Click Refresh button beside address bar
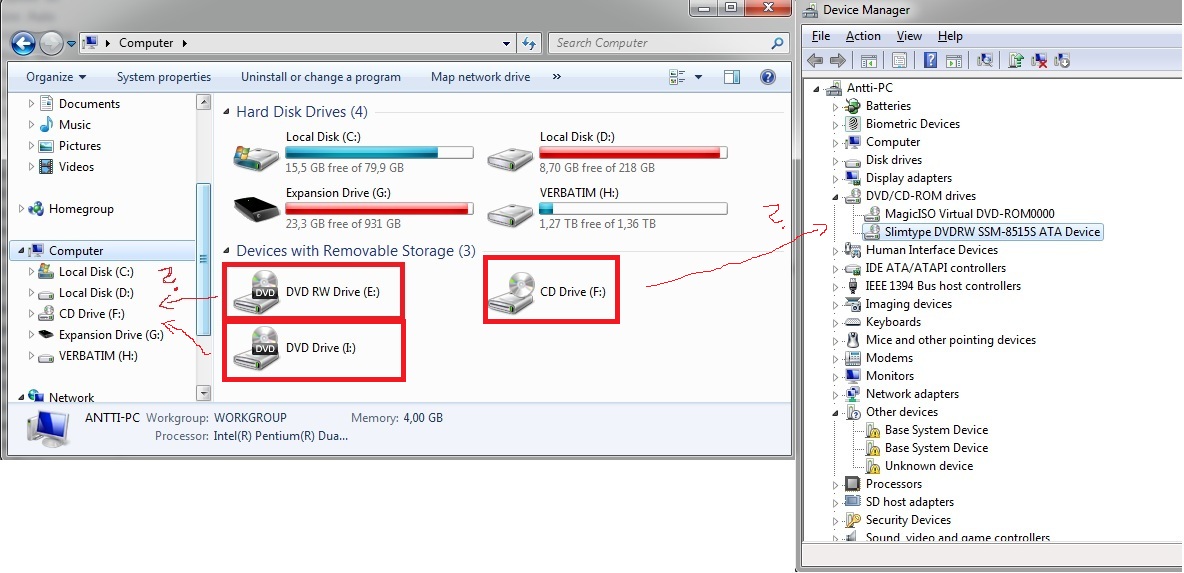 pyautogui.click(x=529, y=43)
